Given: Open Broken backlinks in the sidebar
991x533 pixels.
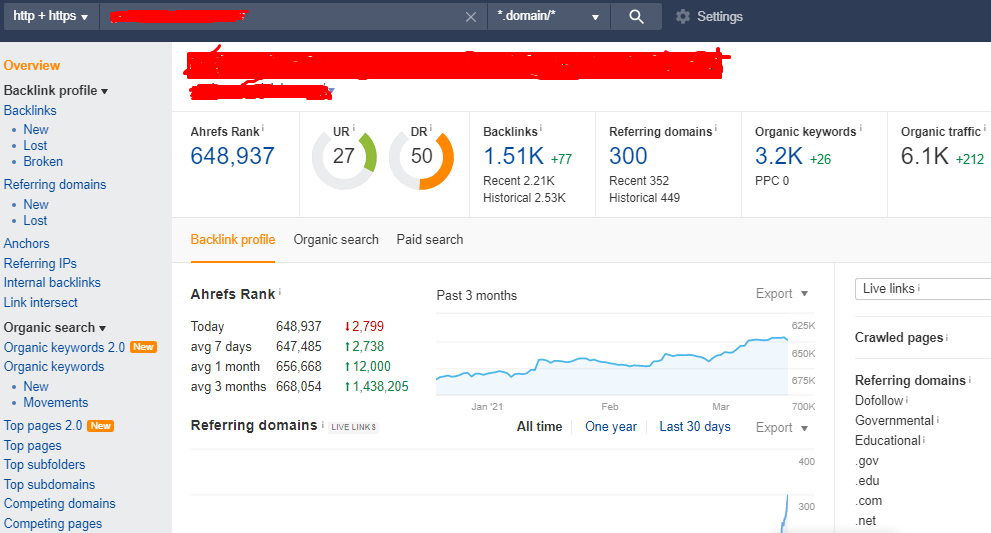Looking at the screenshot, I should coord(43,161).
